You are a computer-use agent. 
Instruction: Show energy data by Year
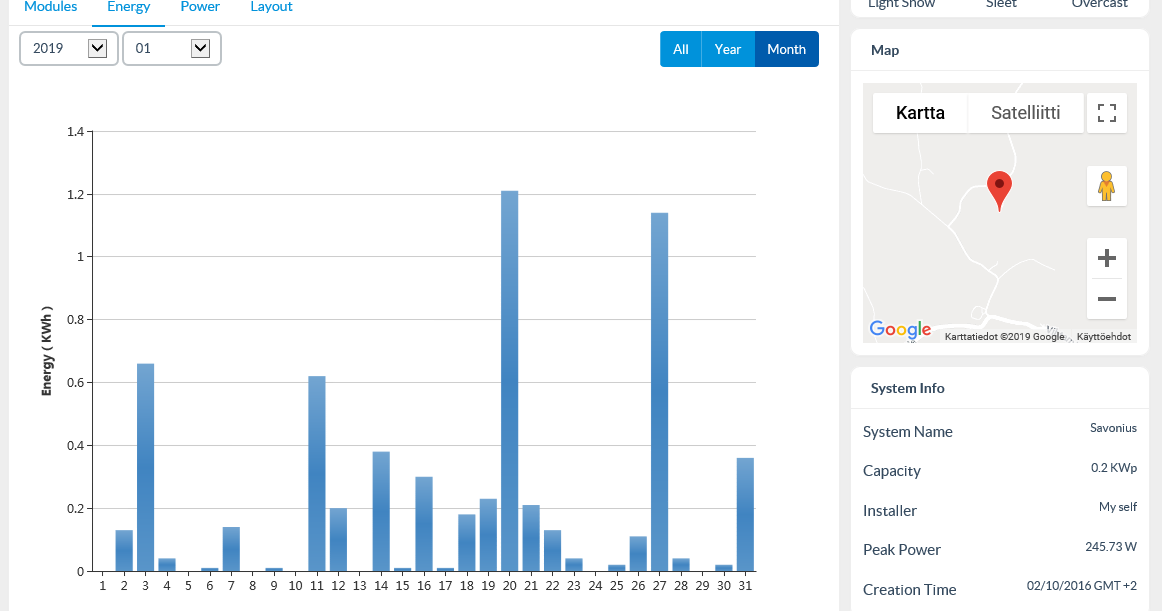[728, 49]
